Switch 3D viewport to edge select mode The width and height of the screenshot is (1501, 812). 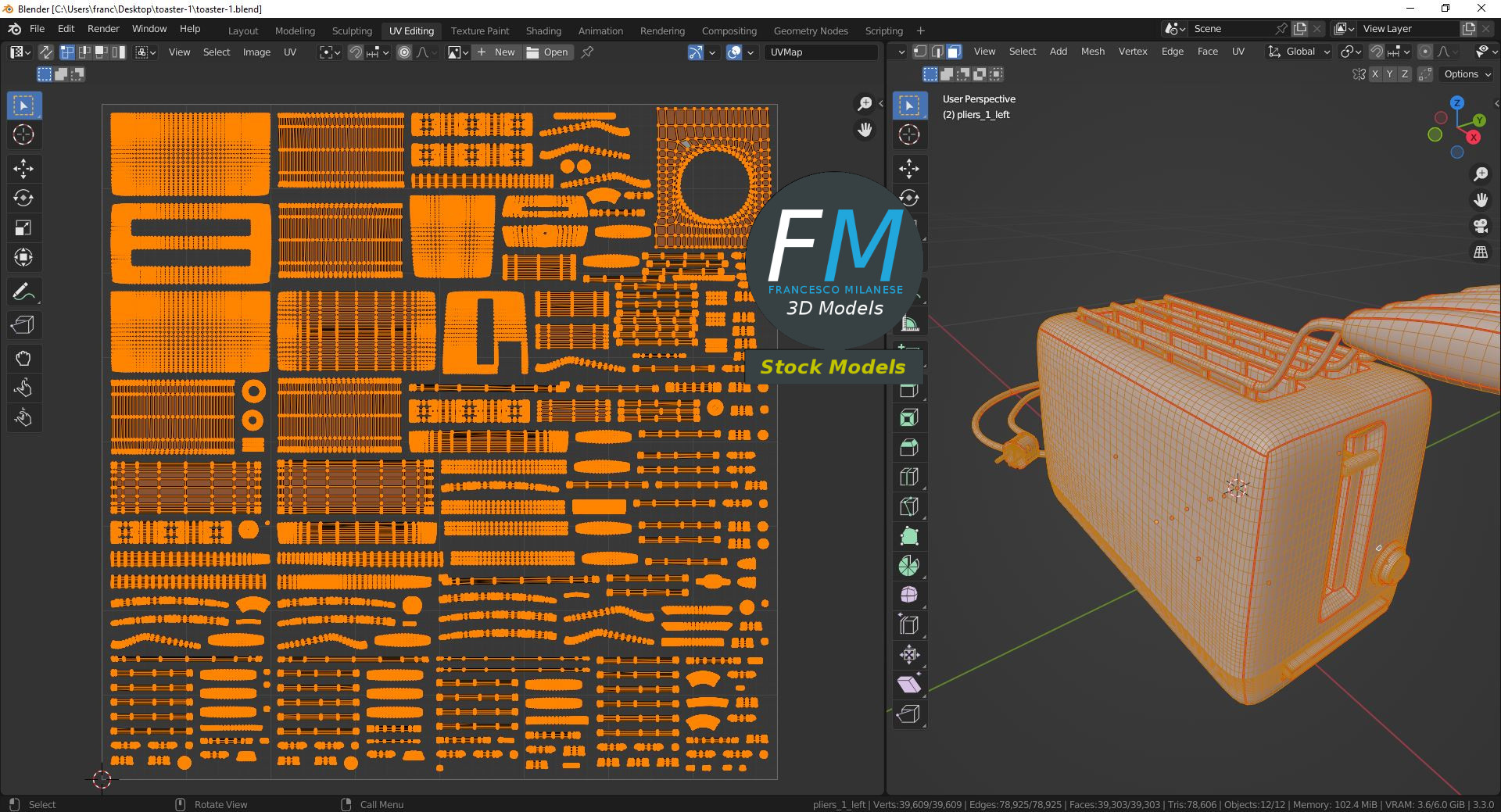[x=937, y=52]
